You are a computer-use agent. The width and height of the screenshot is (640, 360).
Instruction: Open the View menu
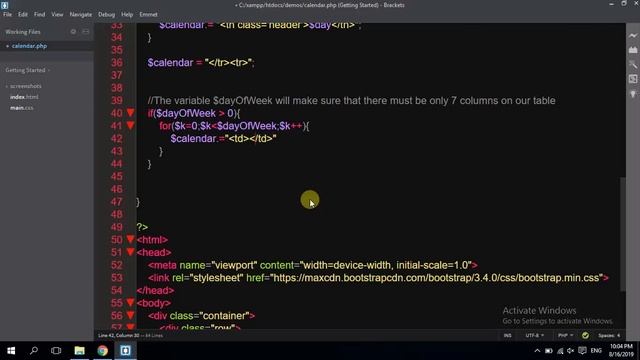click(x=57, y=14)
